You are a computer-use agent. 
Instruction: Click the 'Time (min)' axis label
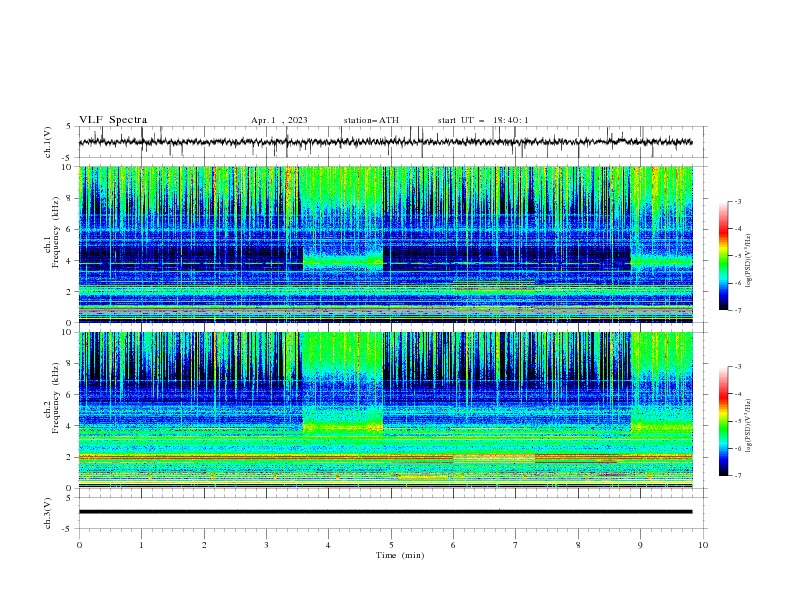coord(400,555)
